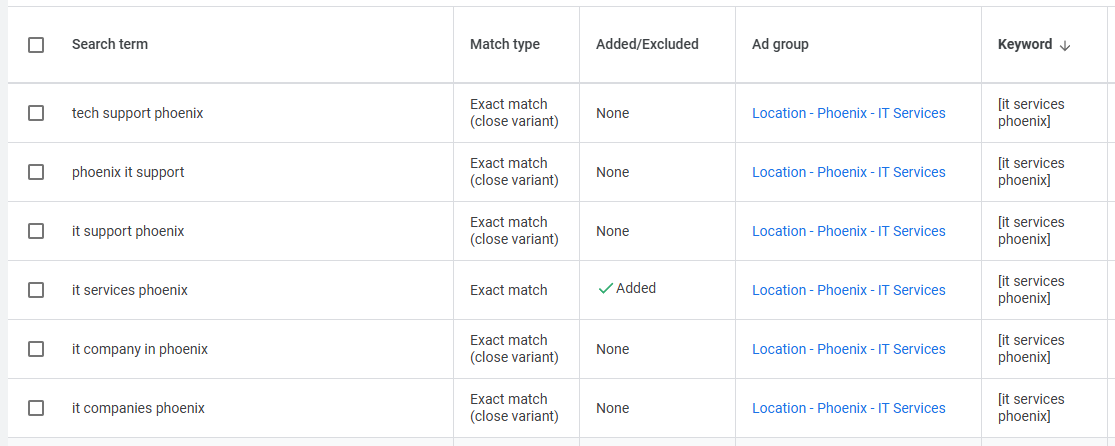Sort by the Keyword column header

(1024, 44)
